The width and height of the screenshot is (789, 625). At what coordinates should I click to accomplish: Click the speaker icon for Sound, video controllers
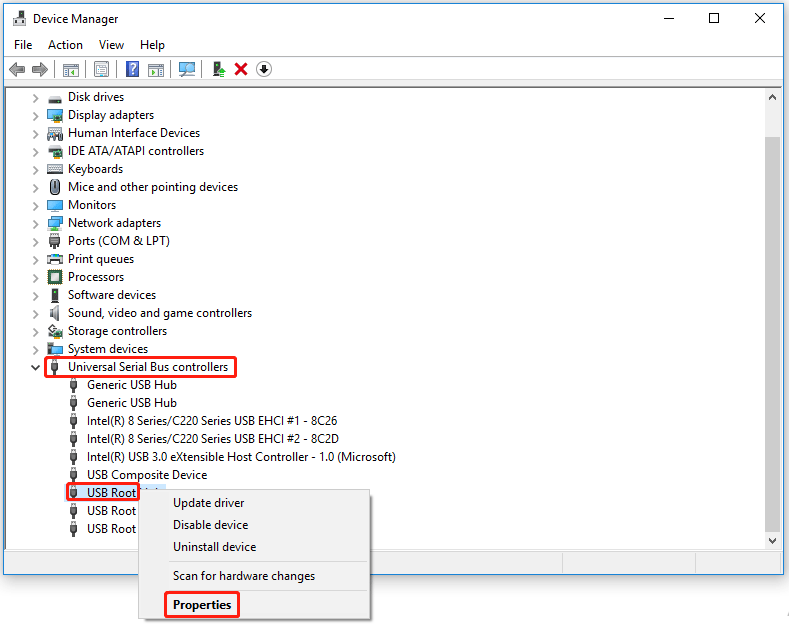[54, 313]
